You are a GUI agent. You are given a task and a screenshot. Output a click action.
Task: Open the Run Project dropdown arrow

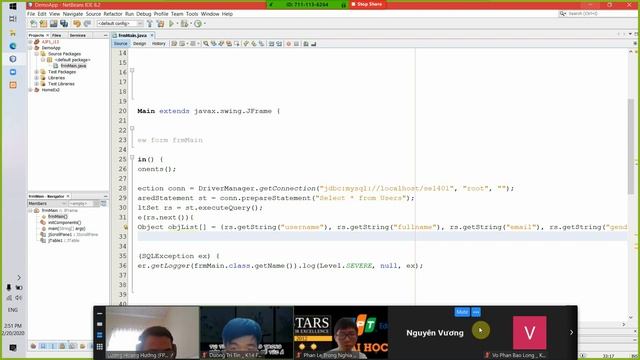(x=177, y=24)
